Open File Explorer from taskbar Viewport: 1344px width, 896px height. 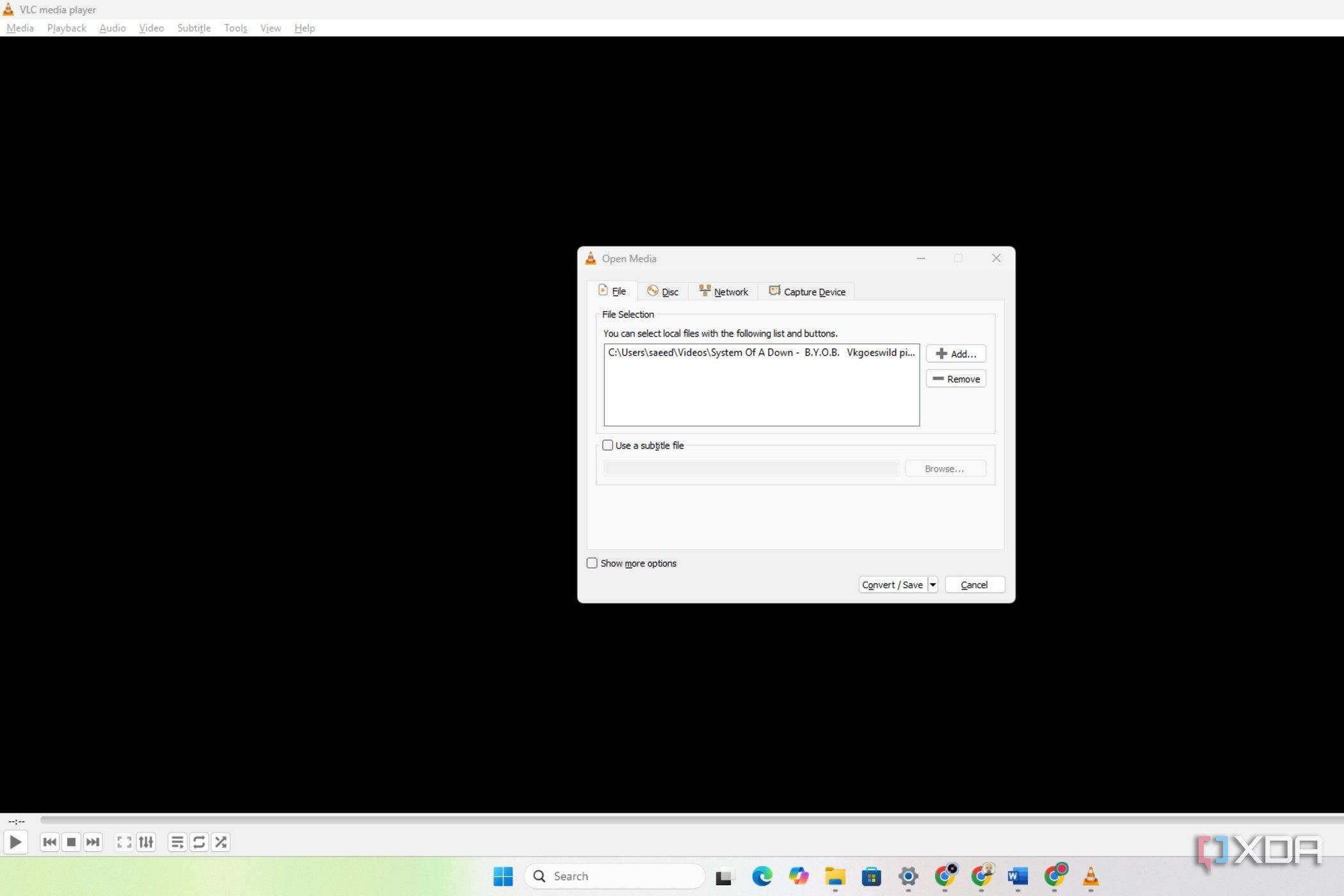tap(835, 876)
